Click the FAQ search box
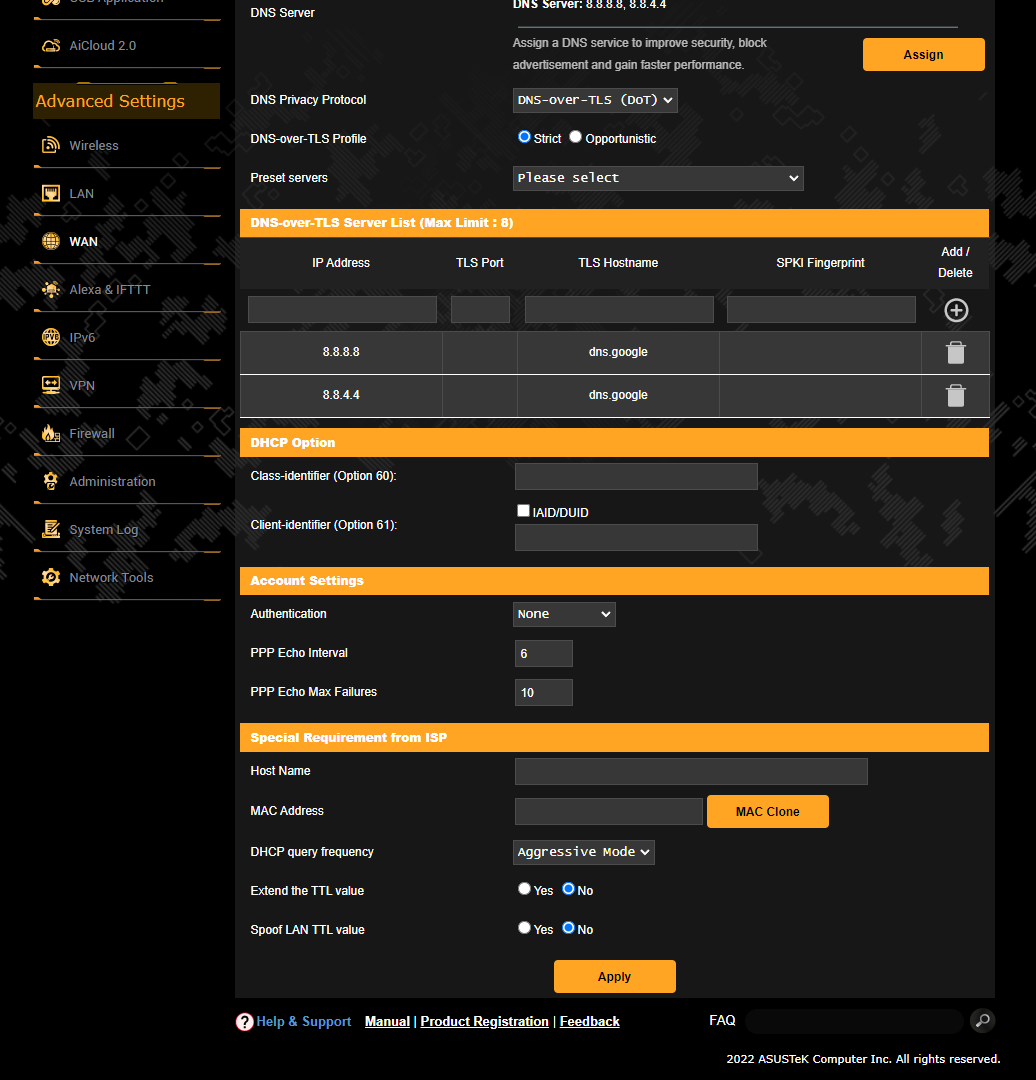This screenshot has height=1080, width=1036. [854, 1021]
